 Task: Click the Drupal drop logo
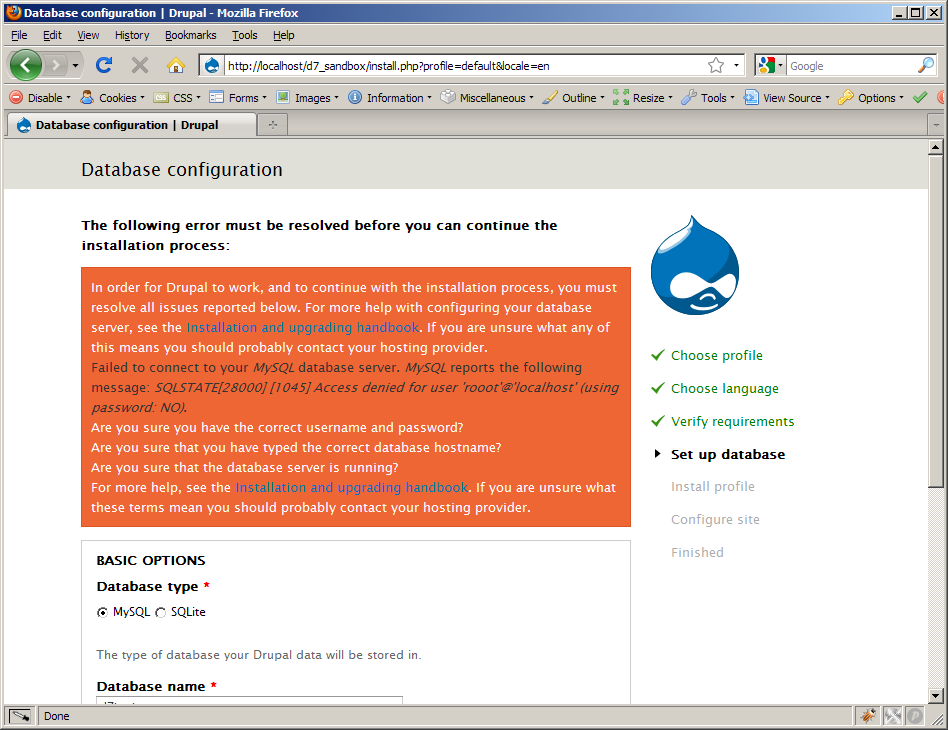point(695,265)
